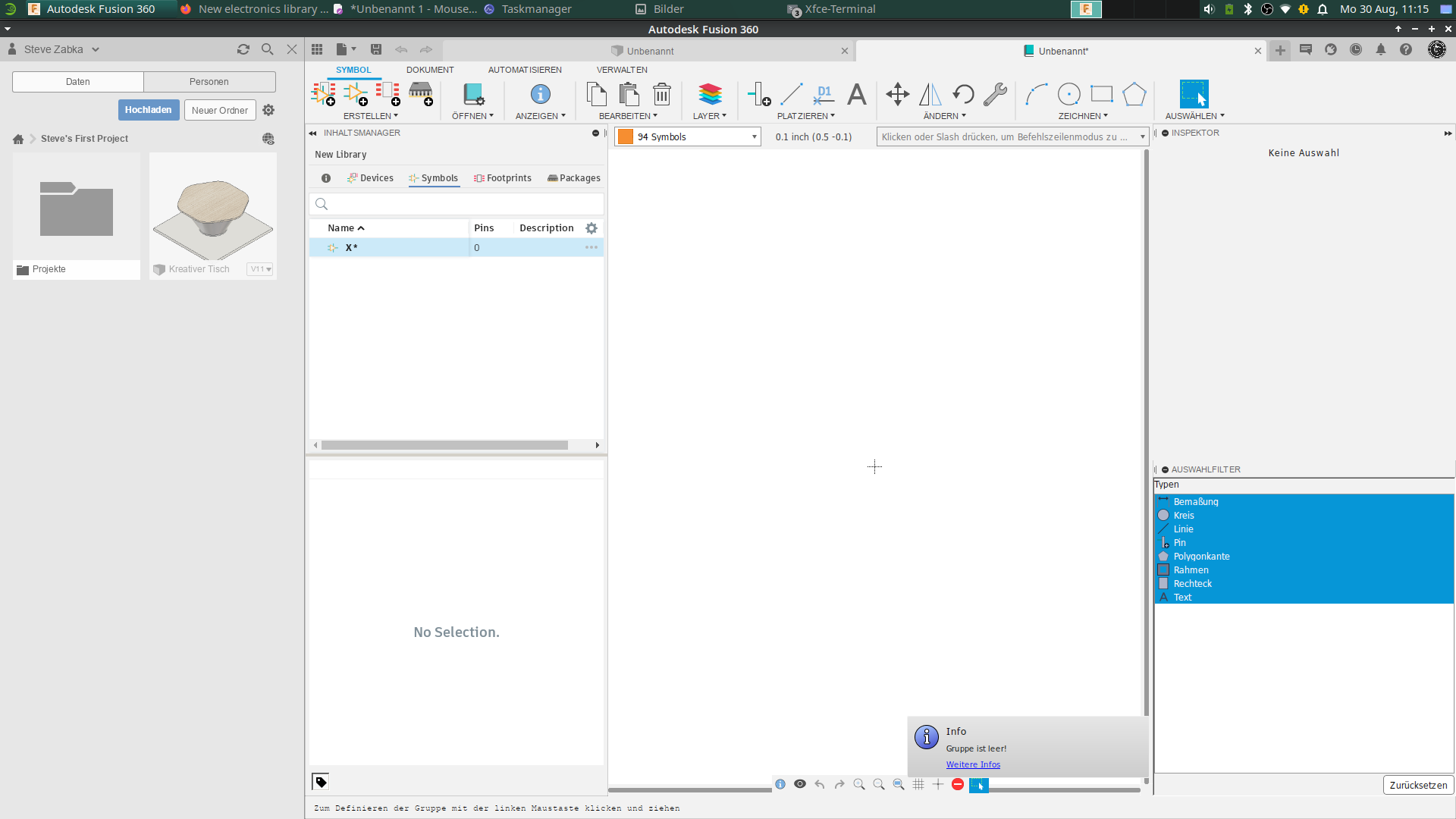Click the Delete trash icon
This screenshot has height=819, width=1456.
[x=661, y=95]
